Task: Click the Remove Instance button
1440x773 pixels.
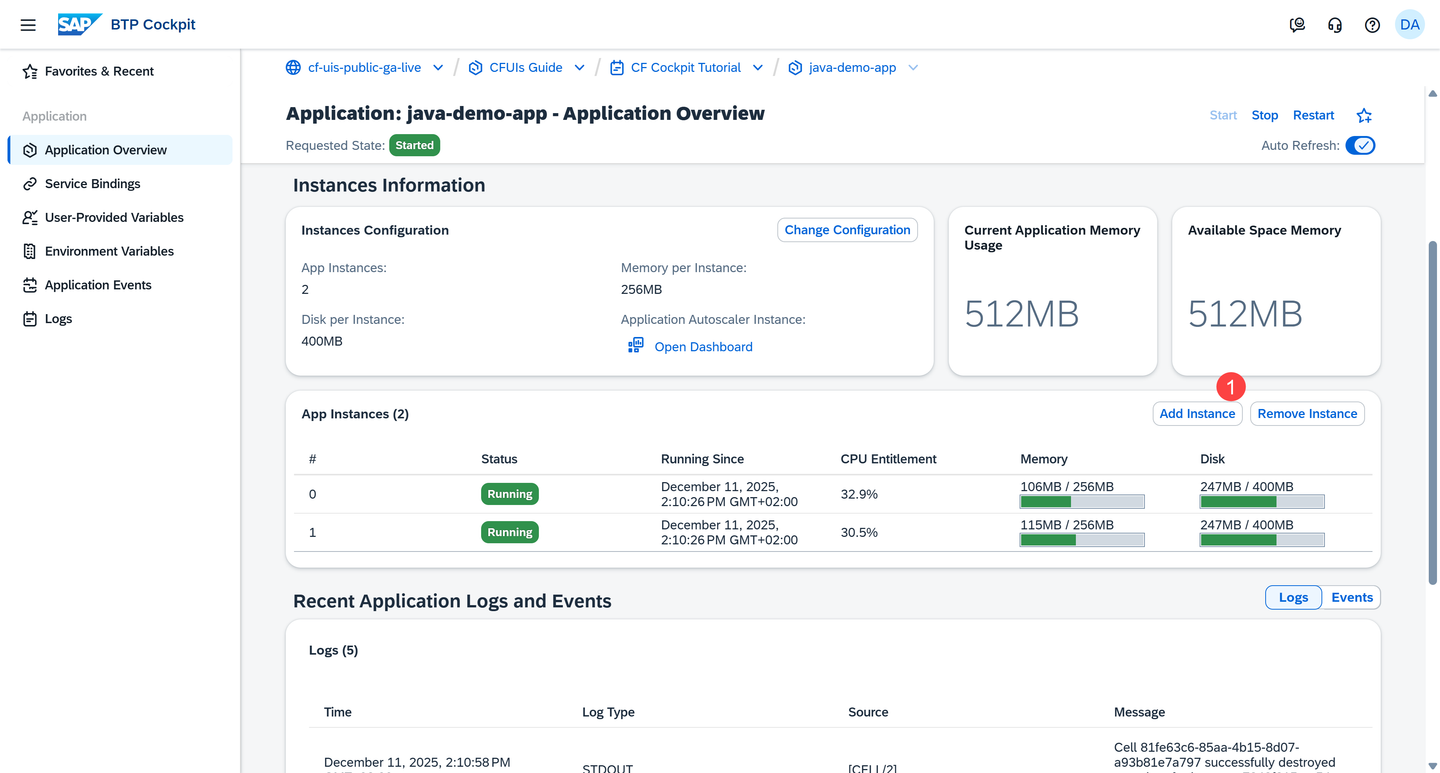Action: tap(1307, 414)
